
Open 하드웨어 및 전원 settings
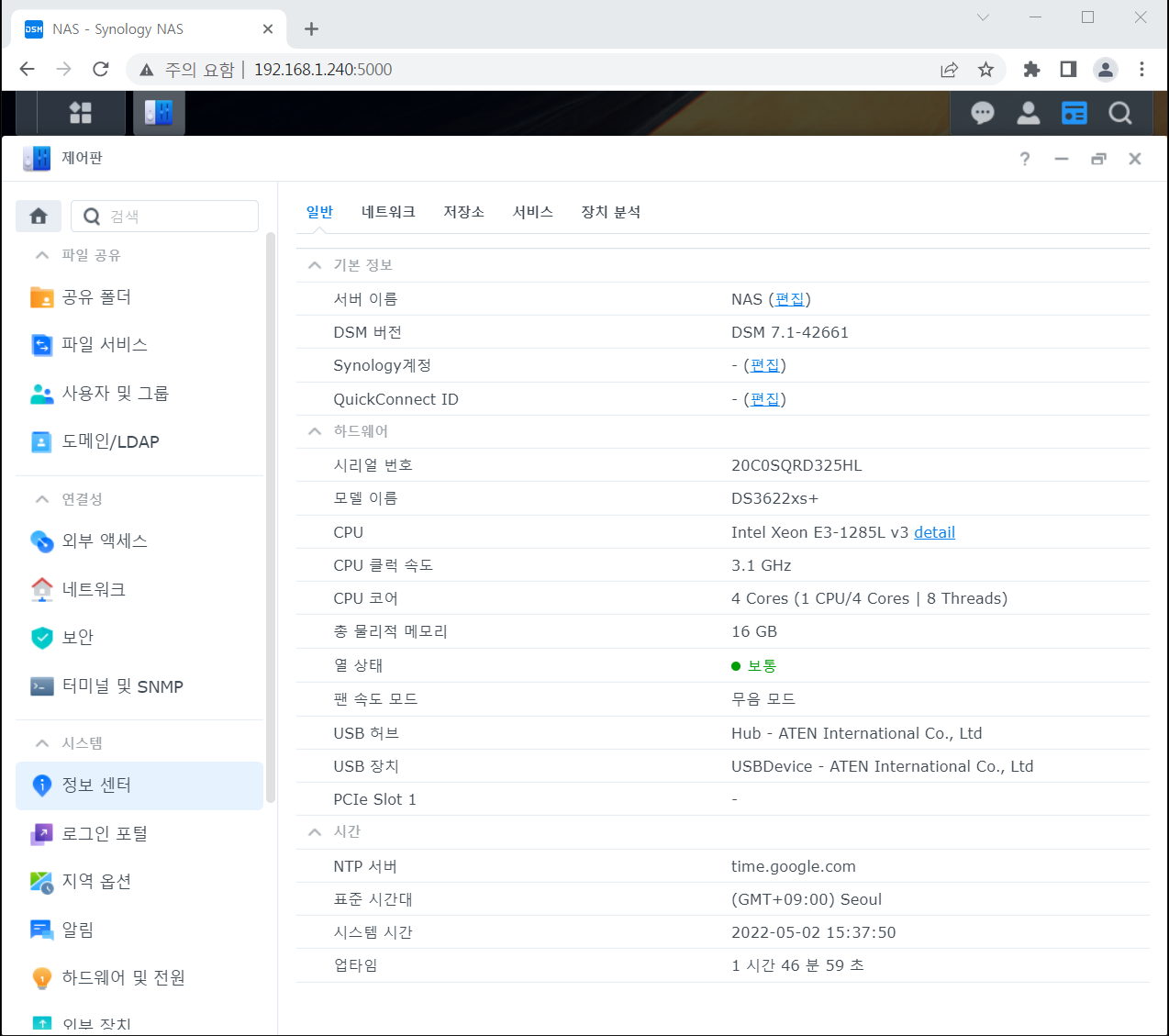[139, 978]
